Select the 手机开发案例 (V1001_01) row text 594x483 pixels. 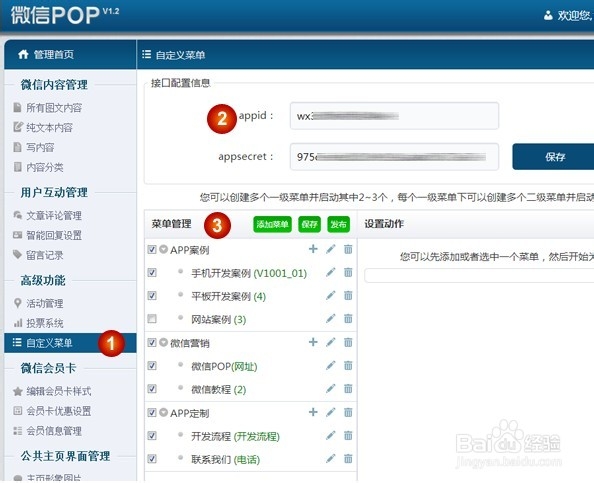[249, 273]
